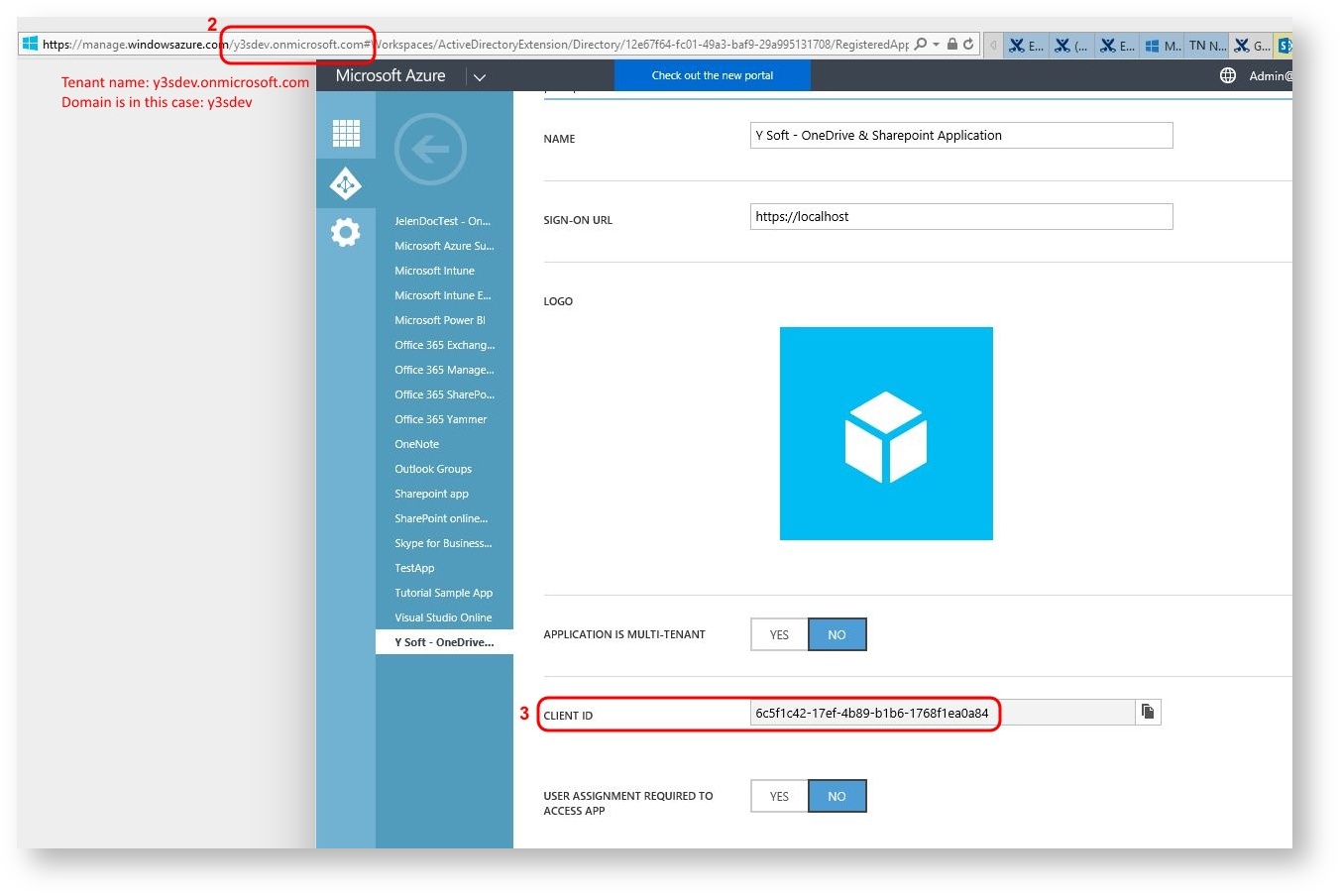The image size is (1340, 896).
Task: Switch to the TN N... browser tab
Action: click(1207, 45)
